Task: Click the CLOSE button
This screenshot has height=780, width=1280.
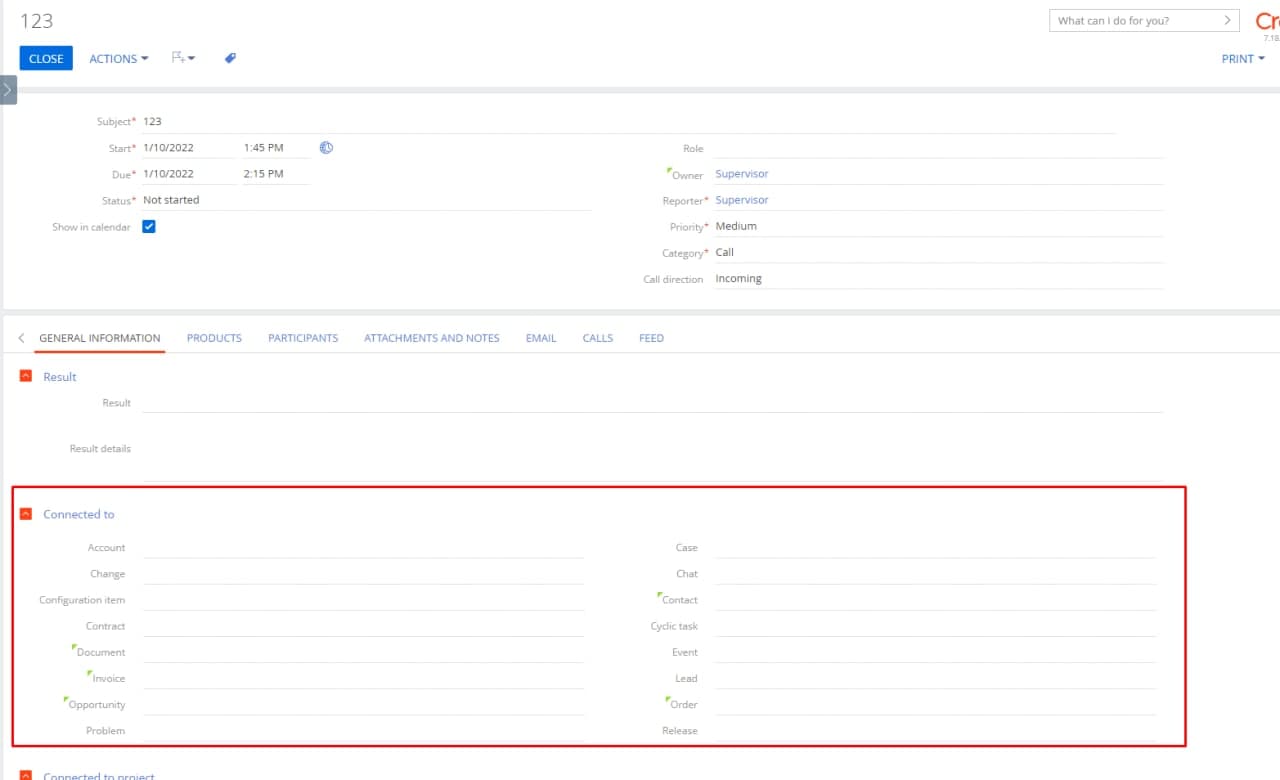Action: [x=46, y=59]
